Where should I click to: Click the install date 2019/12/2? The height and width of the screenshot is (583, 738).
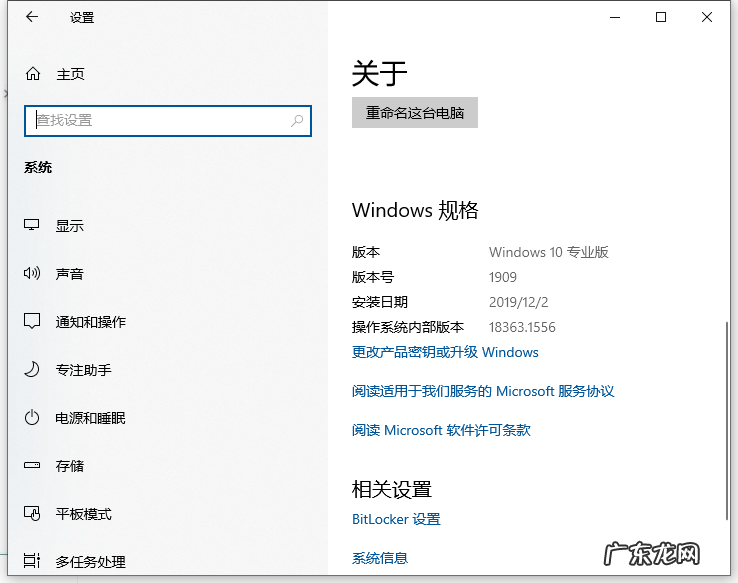(x=518, y=302)
